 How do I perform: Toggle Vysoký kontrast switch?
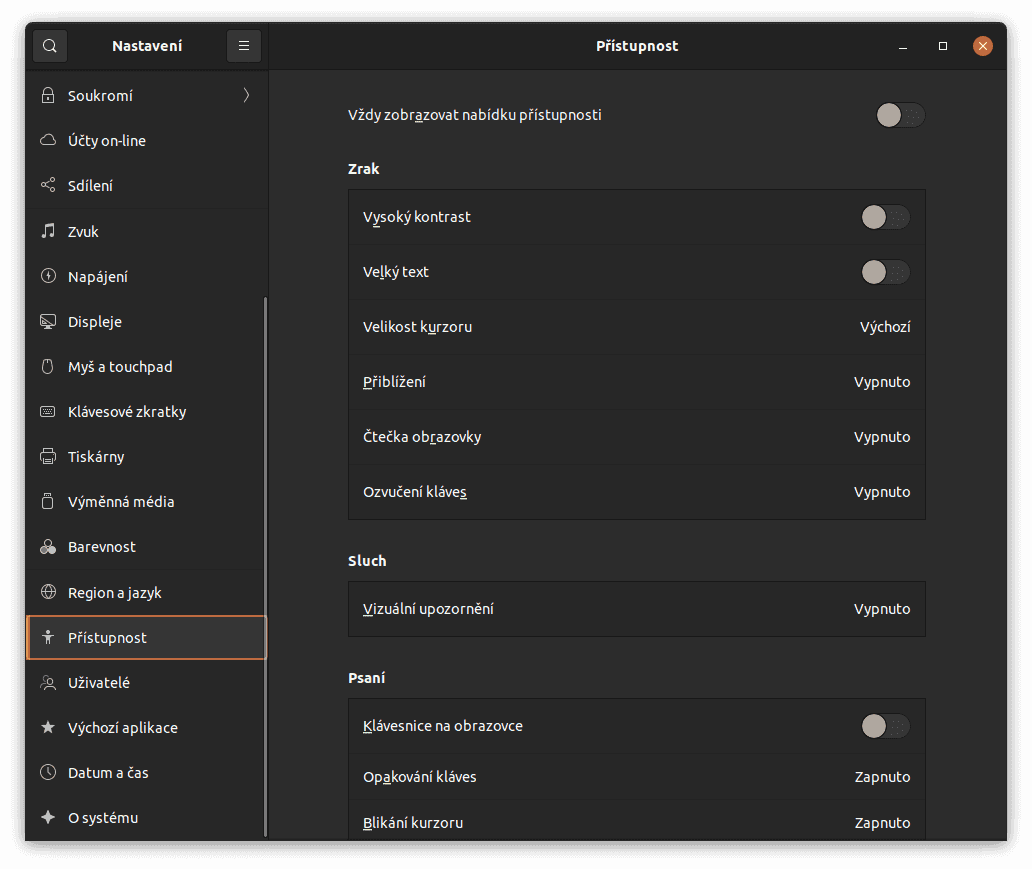[x=885, y=217]
